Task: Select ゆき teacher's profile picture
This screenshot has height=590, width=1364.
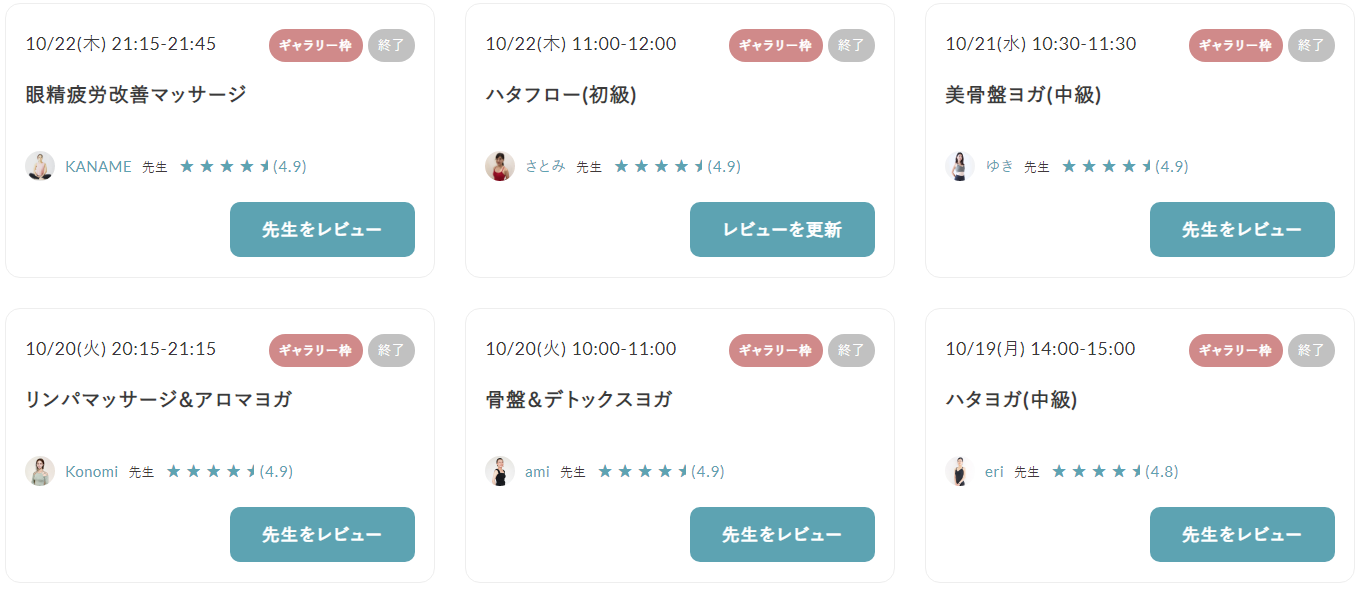Action: coord(960,166)
